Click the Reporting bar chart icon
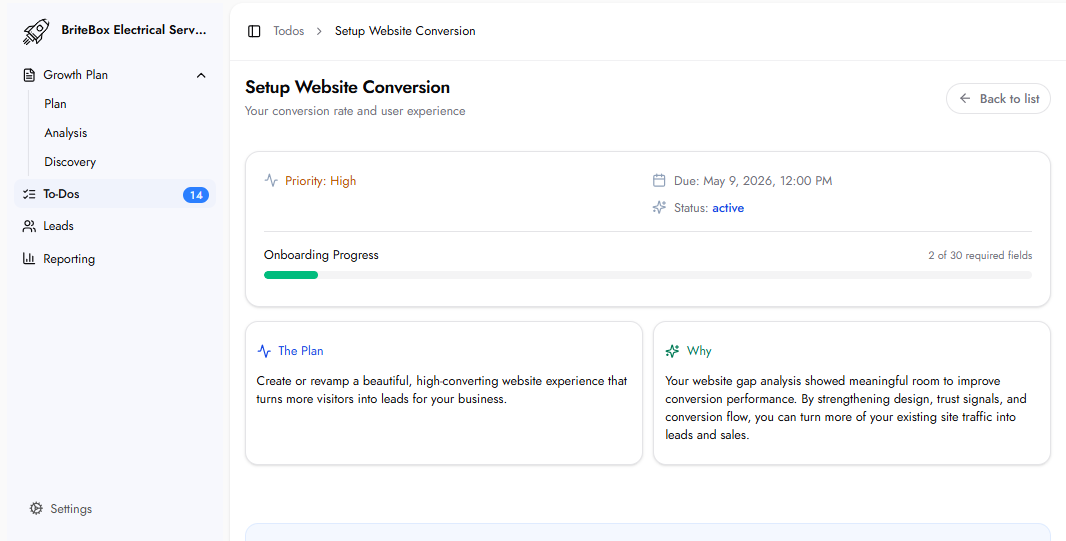The width and height of the screenshot is (1066, 541). point(29,259)
